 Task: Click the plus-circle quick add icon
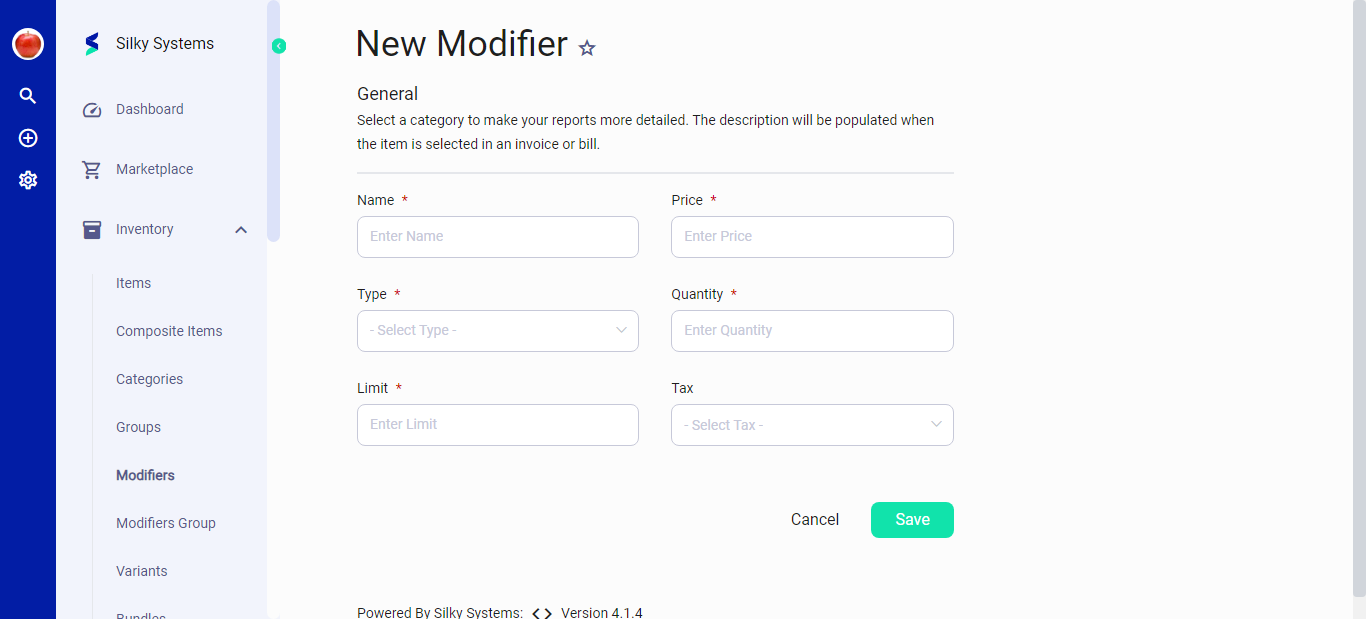click(x=27, y=137)
